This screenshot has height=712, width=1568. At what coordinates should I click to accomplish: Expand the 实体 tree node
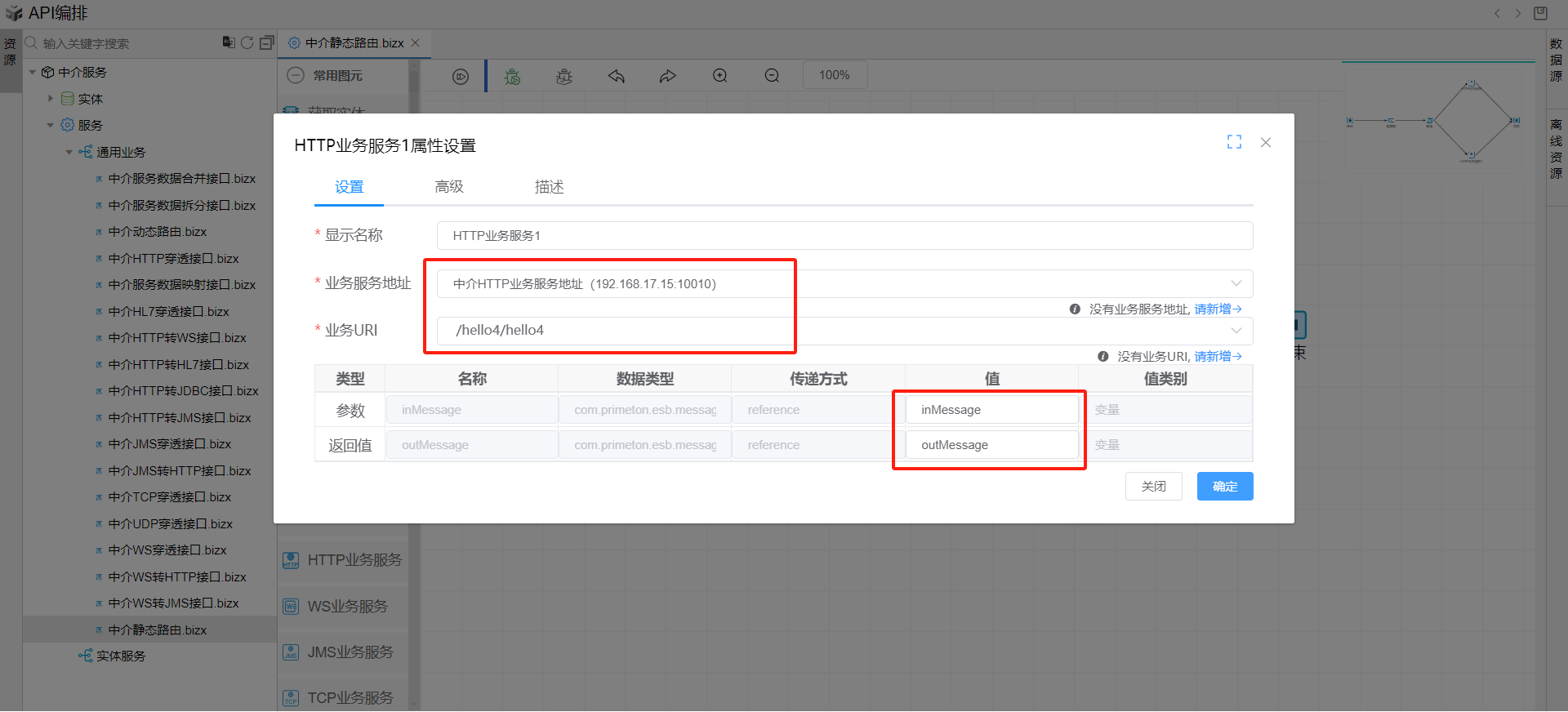(x=51, y=99)
